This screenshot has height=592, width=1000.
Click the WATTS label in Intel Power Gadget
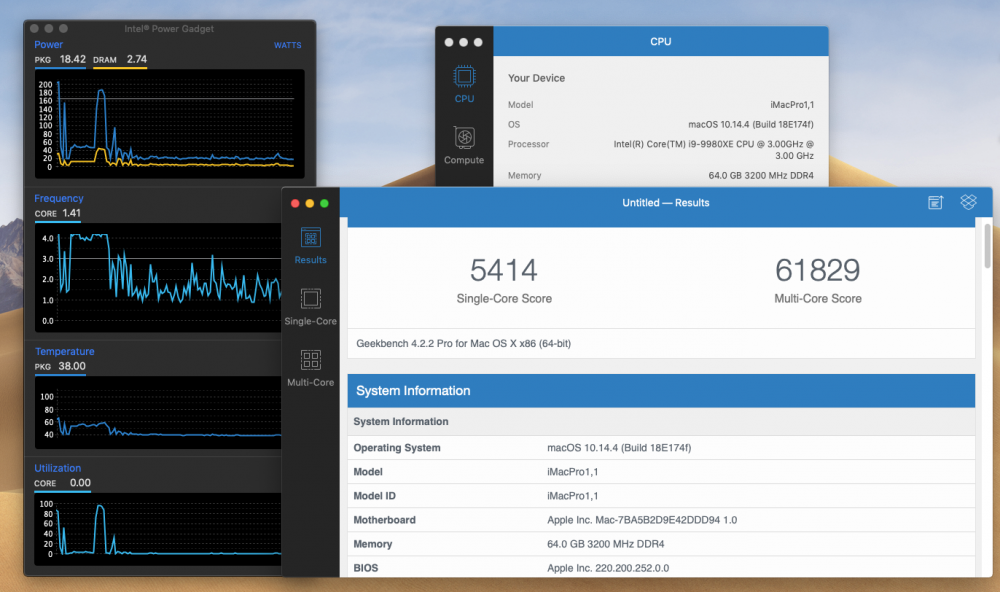pos(288,45)
